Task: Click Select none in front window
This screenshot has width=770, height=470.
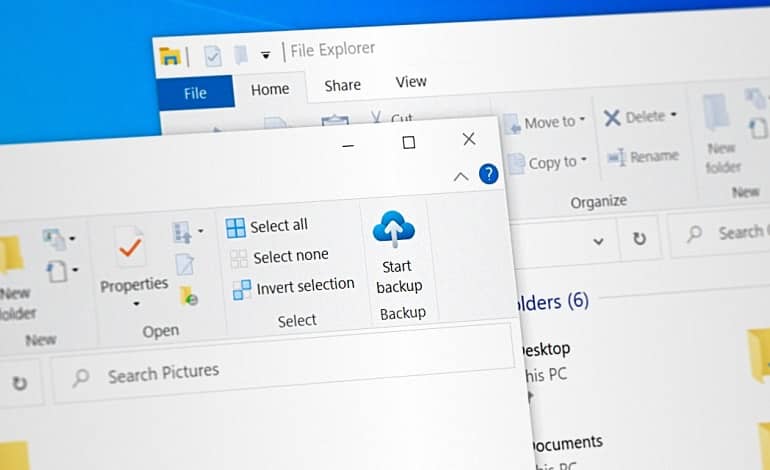Action: tap(279, 257)
